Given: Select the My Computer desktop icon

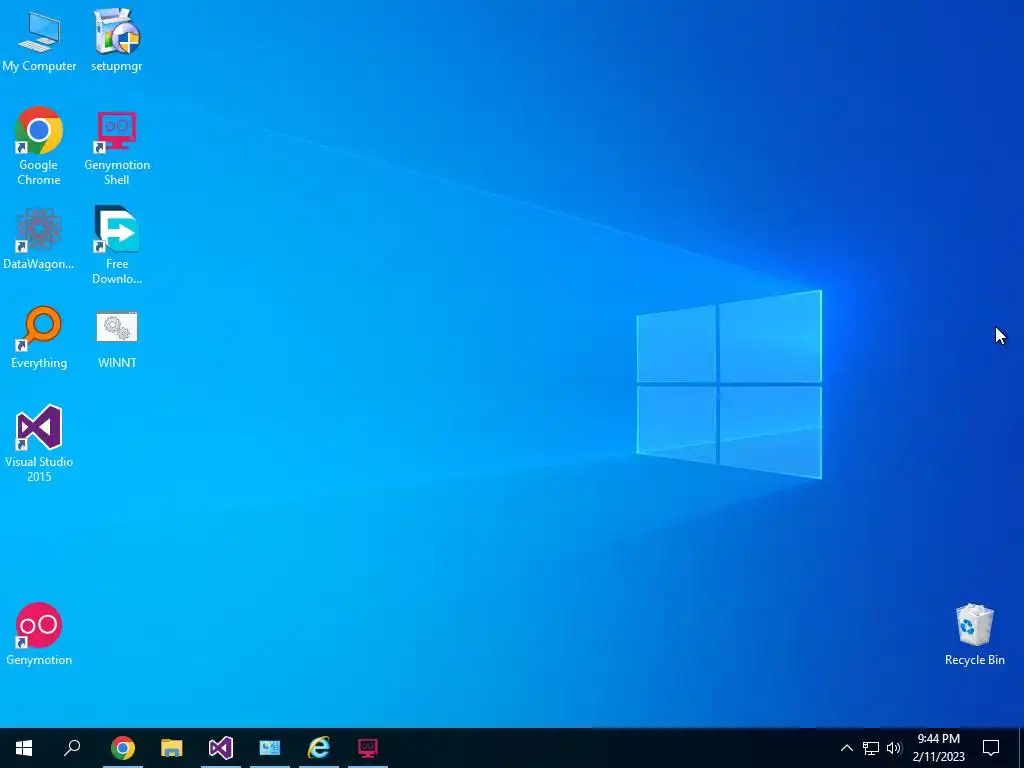Looking at the screenshot, I should click(39, 40).
